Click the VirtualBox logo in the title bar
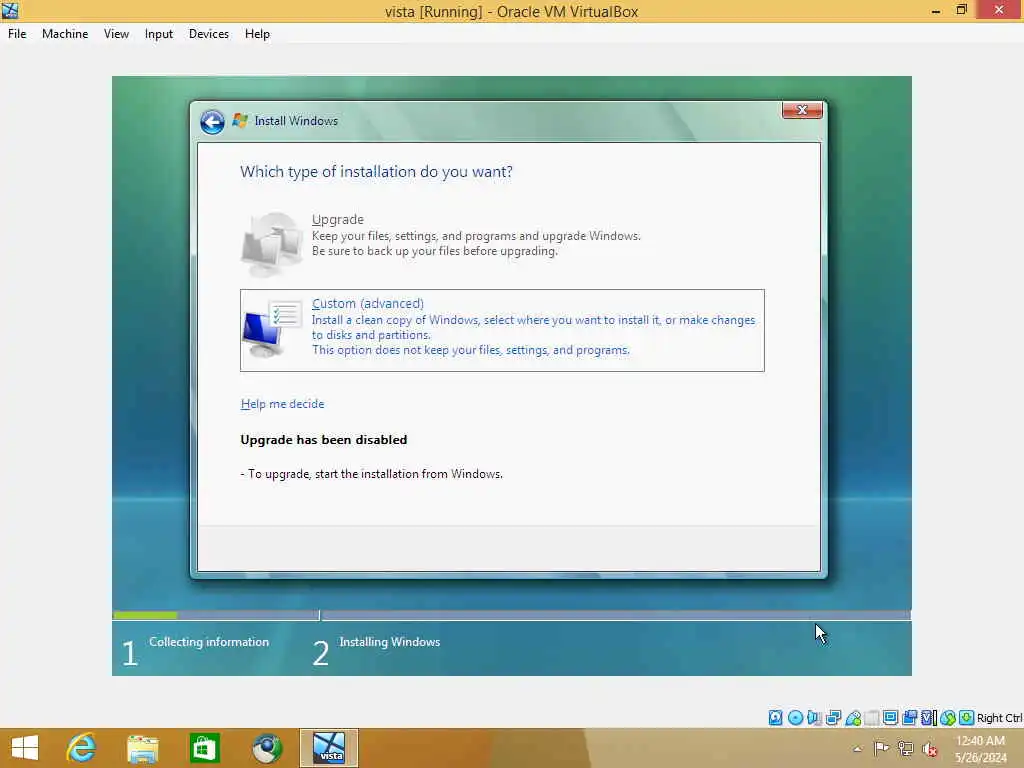 10,10
